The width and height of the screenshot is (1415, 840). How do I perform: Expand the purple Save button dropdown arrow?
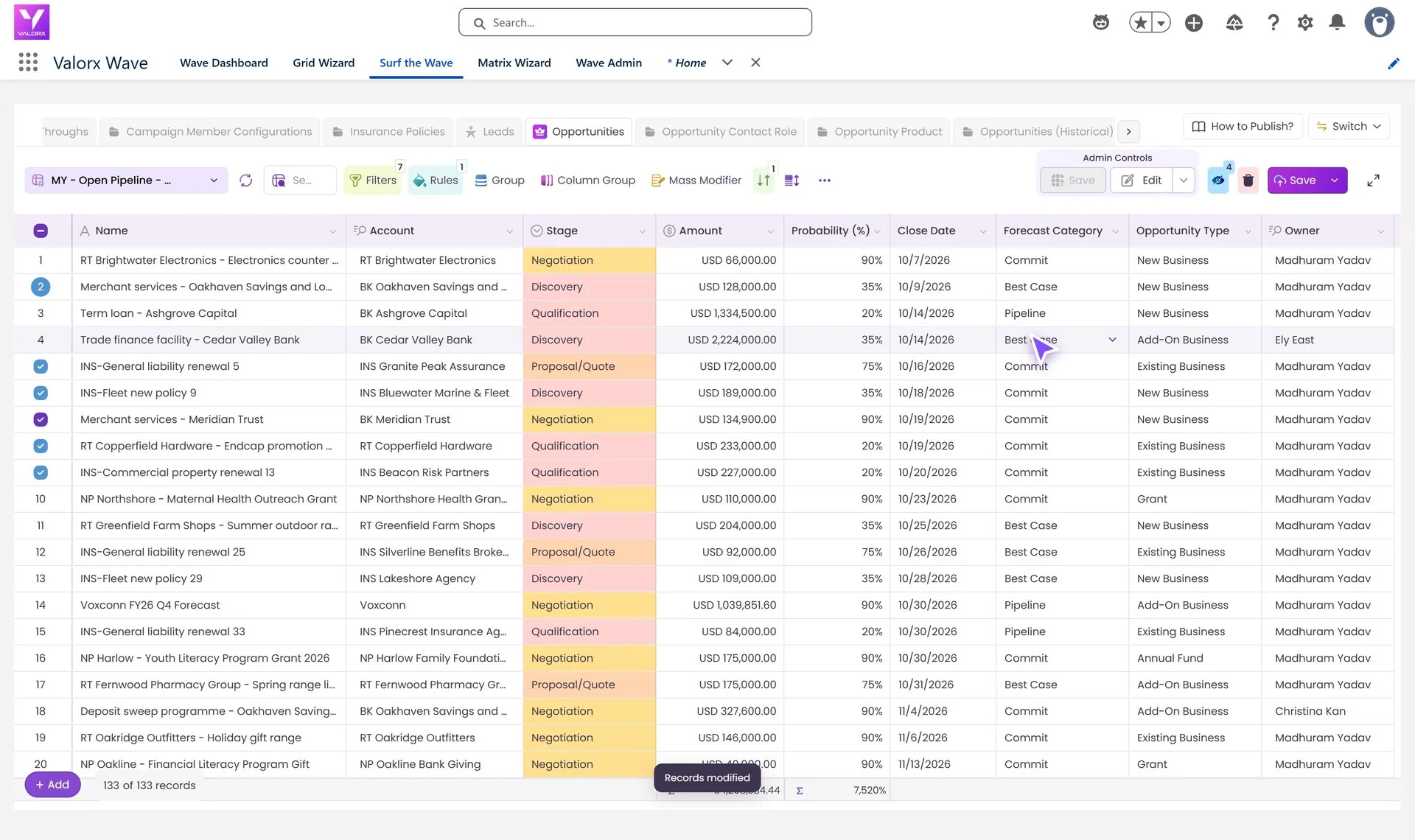[x=1335, y=181]
